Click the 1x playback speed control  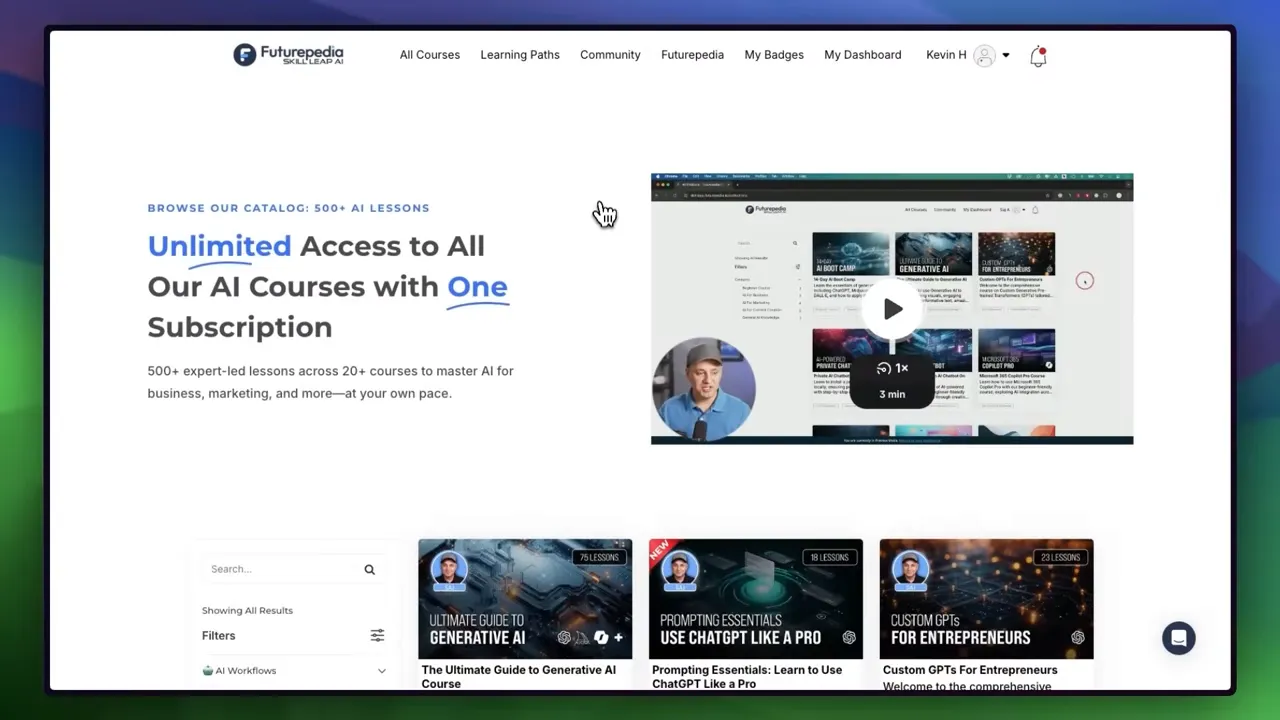pos(892,368)
